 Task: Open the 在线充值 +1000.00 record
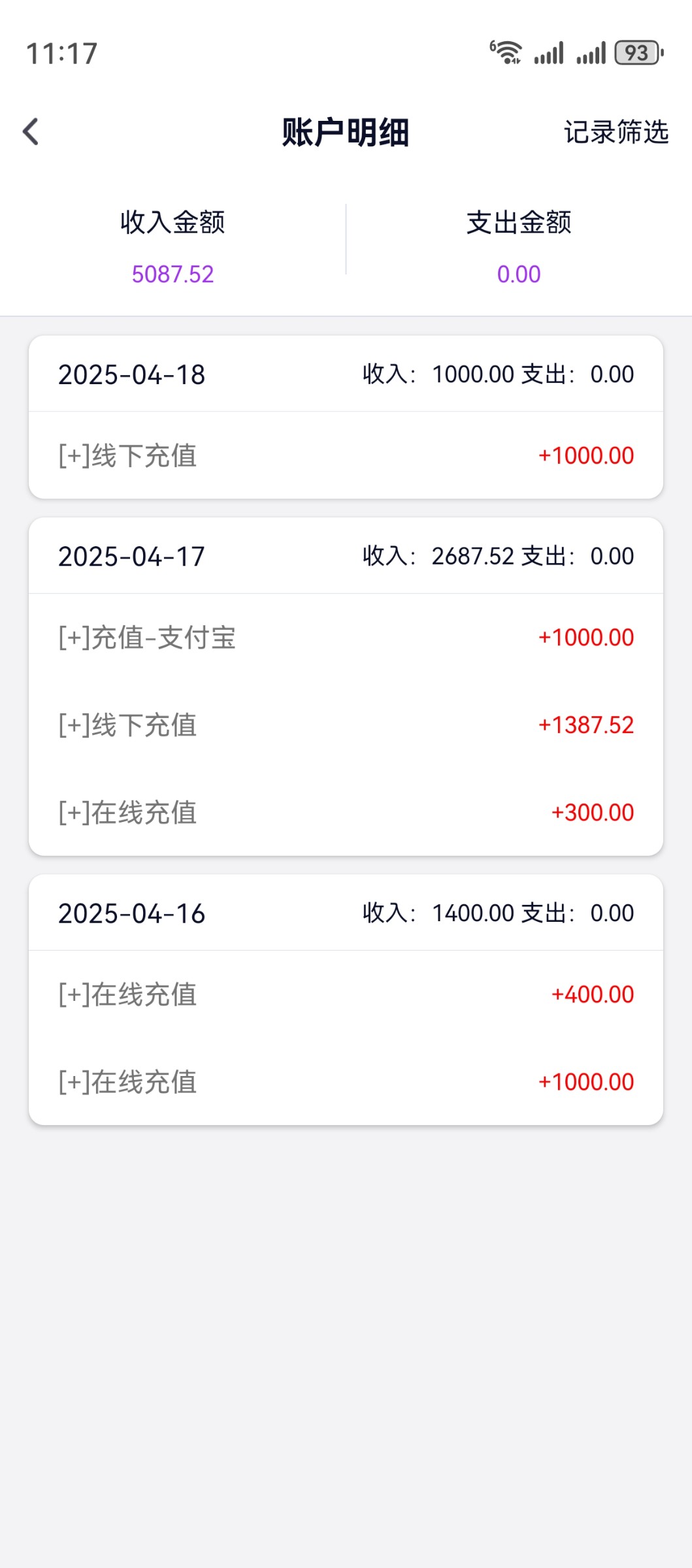(x=346, y=1082)
